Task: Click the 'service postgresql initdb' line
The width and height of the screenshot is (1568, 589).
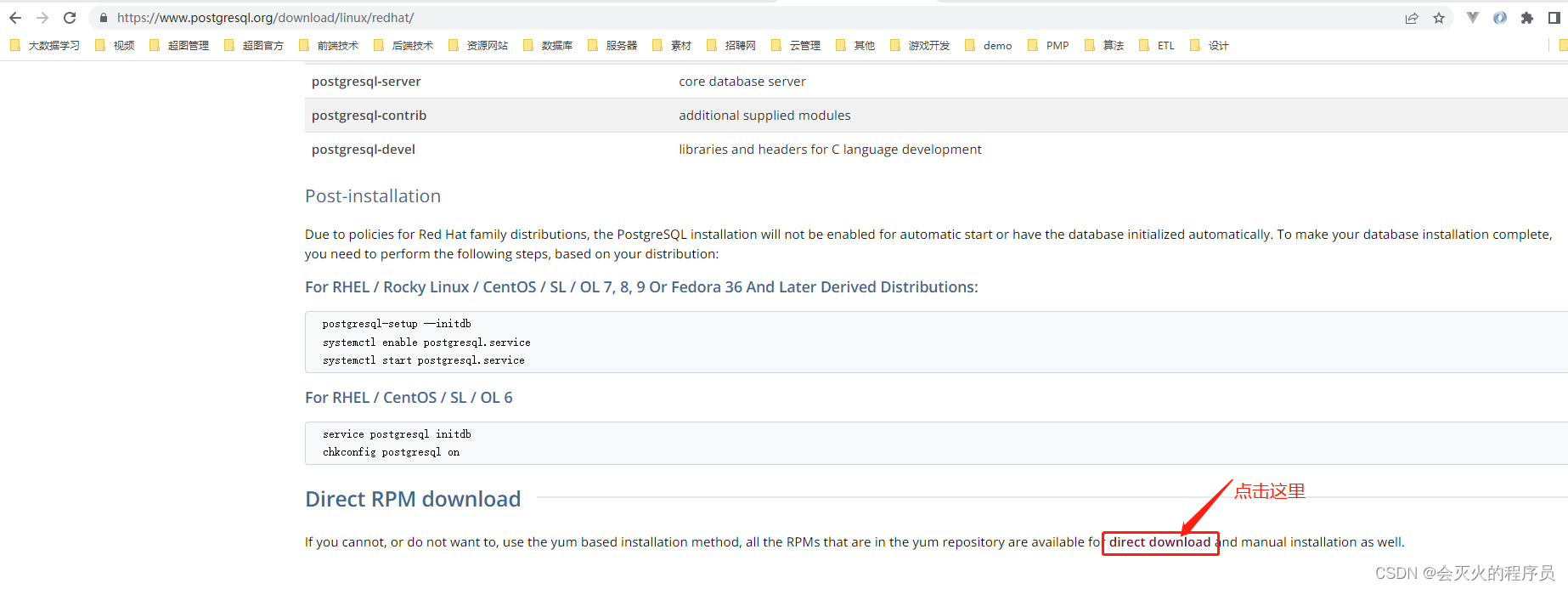Action: (397, 434)
